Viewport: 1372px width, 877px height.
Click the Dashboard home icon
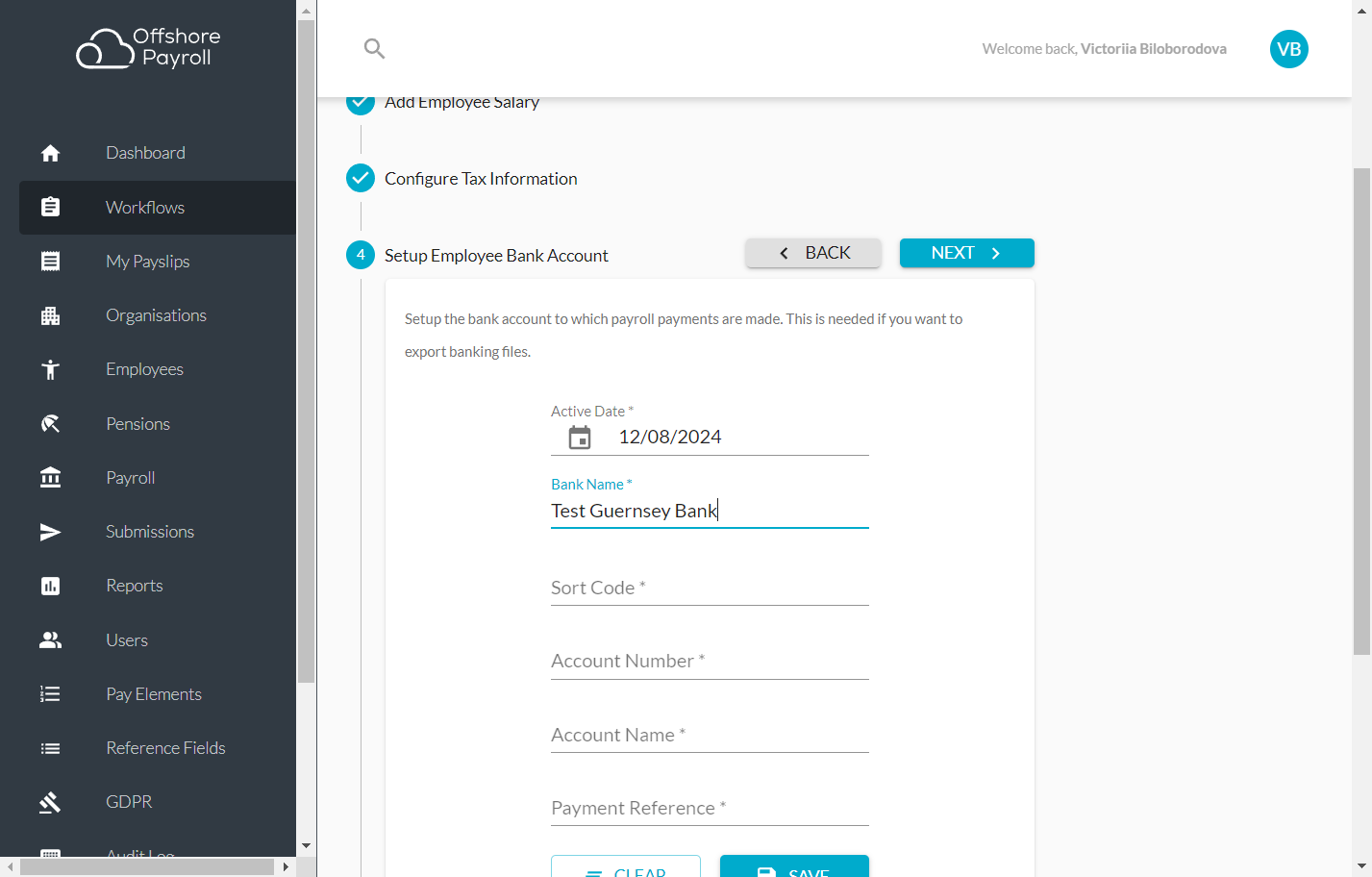point(51,153)
